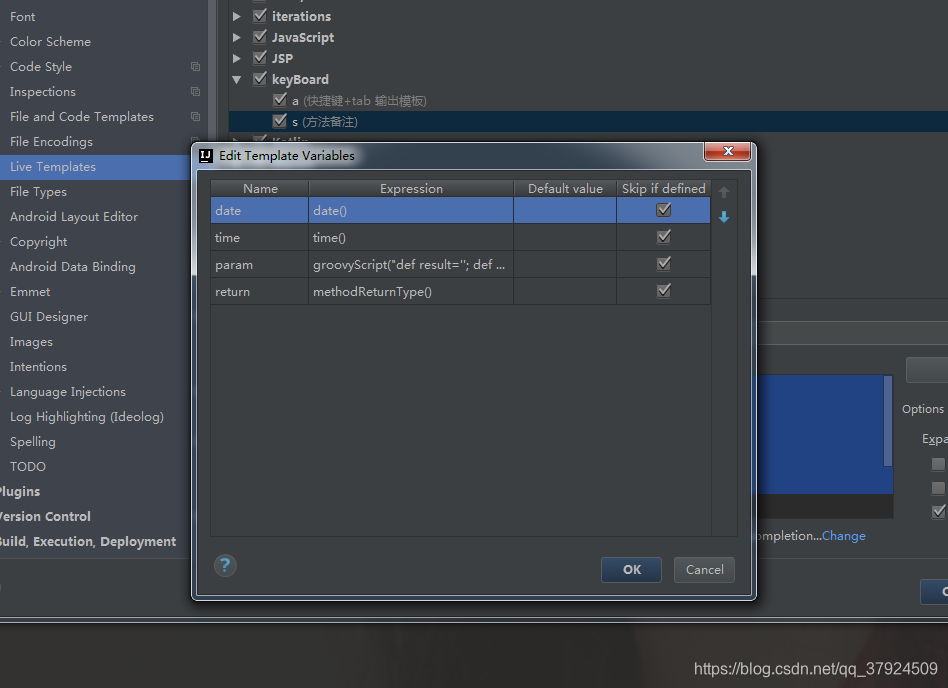
Task: Select Live Templates in sidebar
Action: (x=95, y=167)
